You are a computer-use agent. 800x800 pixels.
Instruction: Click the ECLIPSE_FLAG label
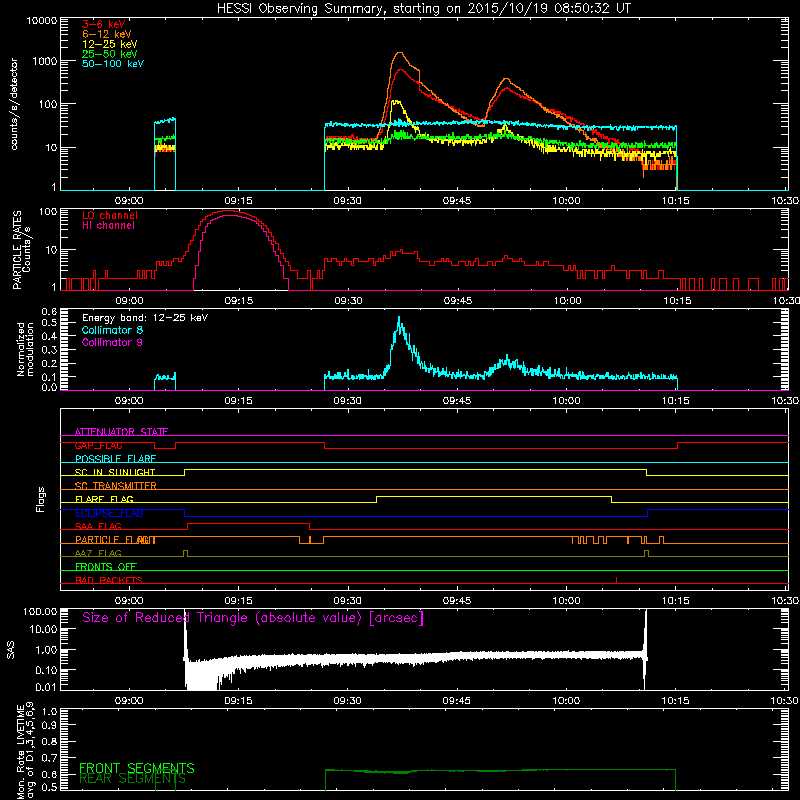point(109,513)
